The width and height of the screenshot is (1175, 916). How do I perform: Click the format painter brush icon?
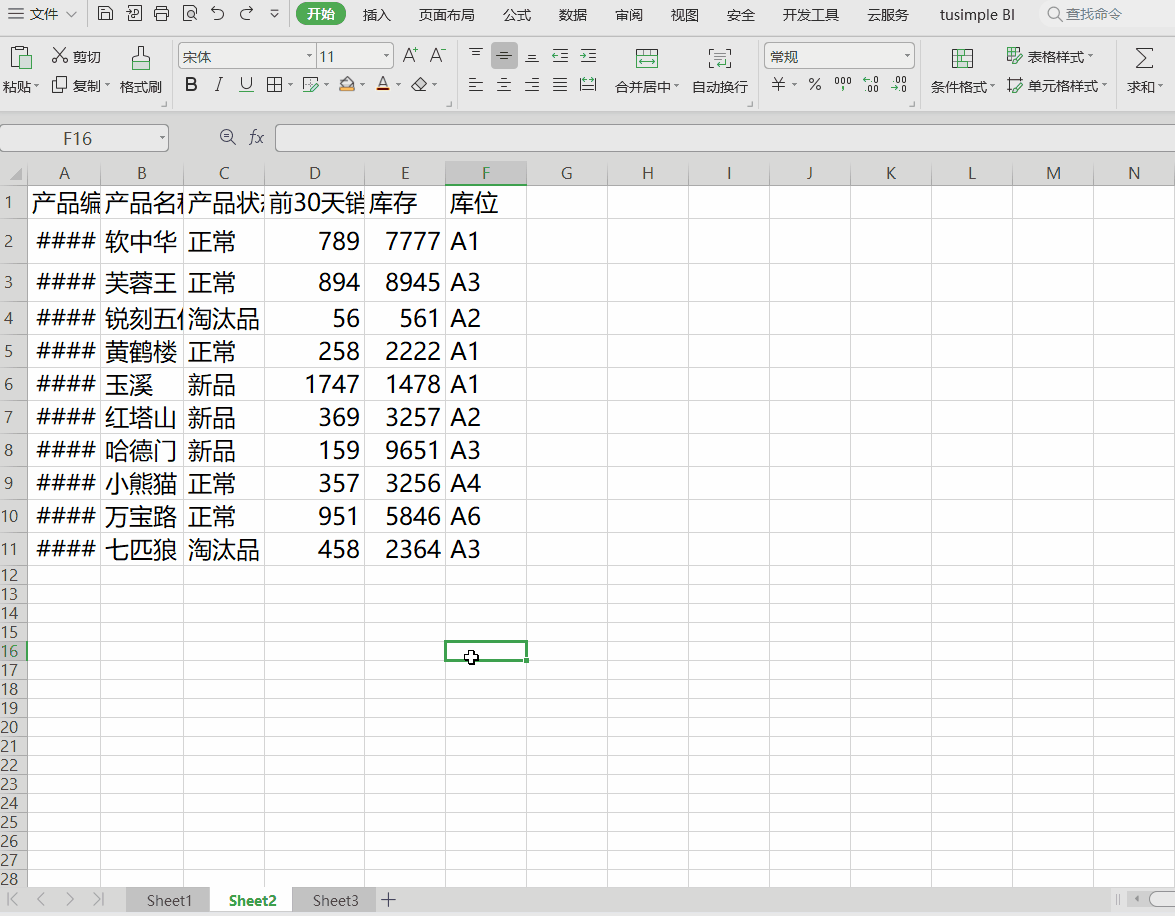click(x=140, y=58)
